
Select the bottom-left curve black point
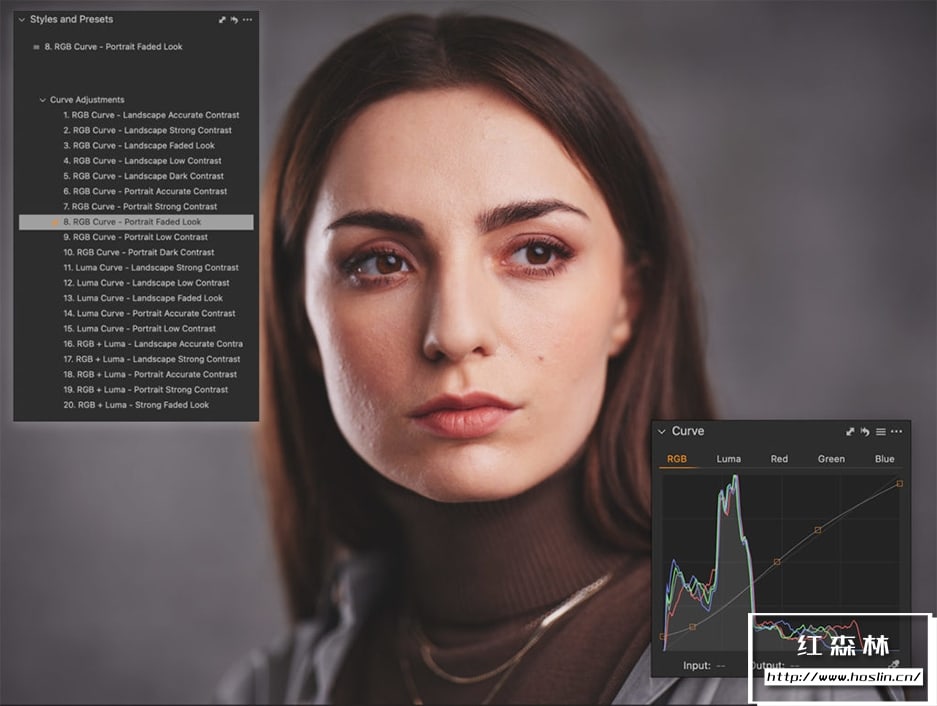[663, 637]
